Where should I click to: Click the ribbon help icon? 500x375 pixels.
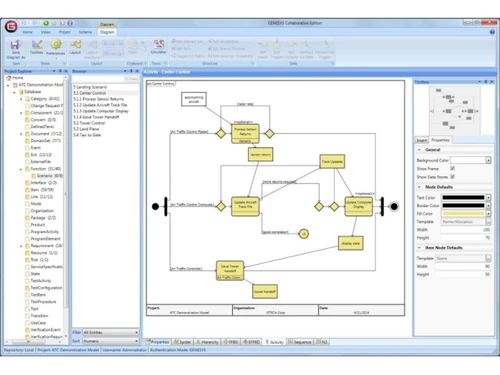click(x=492, y=32)
